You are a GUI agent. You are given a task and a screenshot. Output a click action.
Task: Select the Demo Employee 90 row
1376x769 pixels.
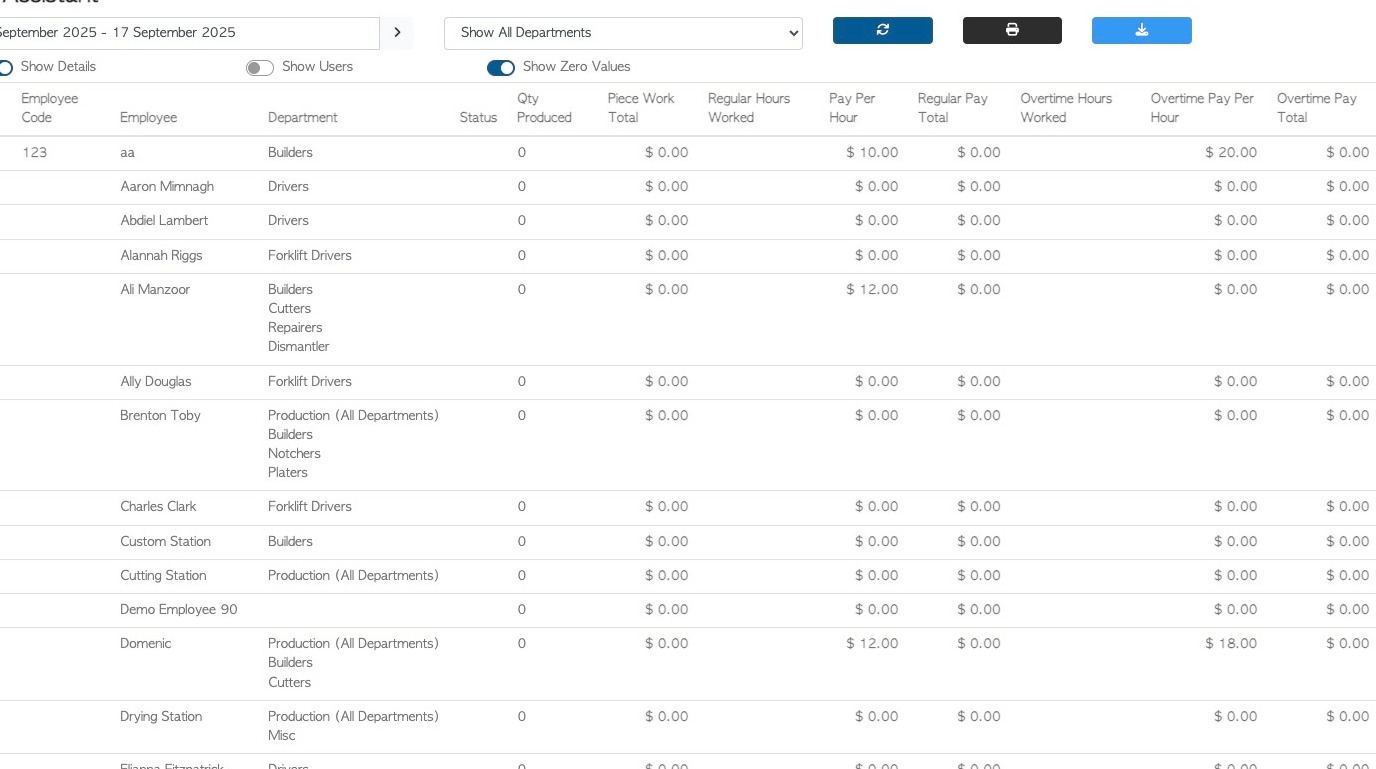coord(179,610)
